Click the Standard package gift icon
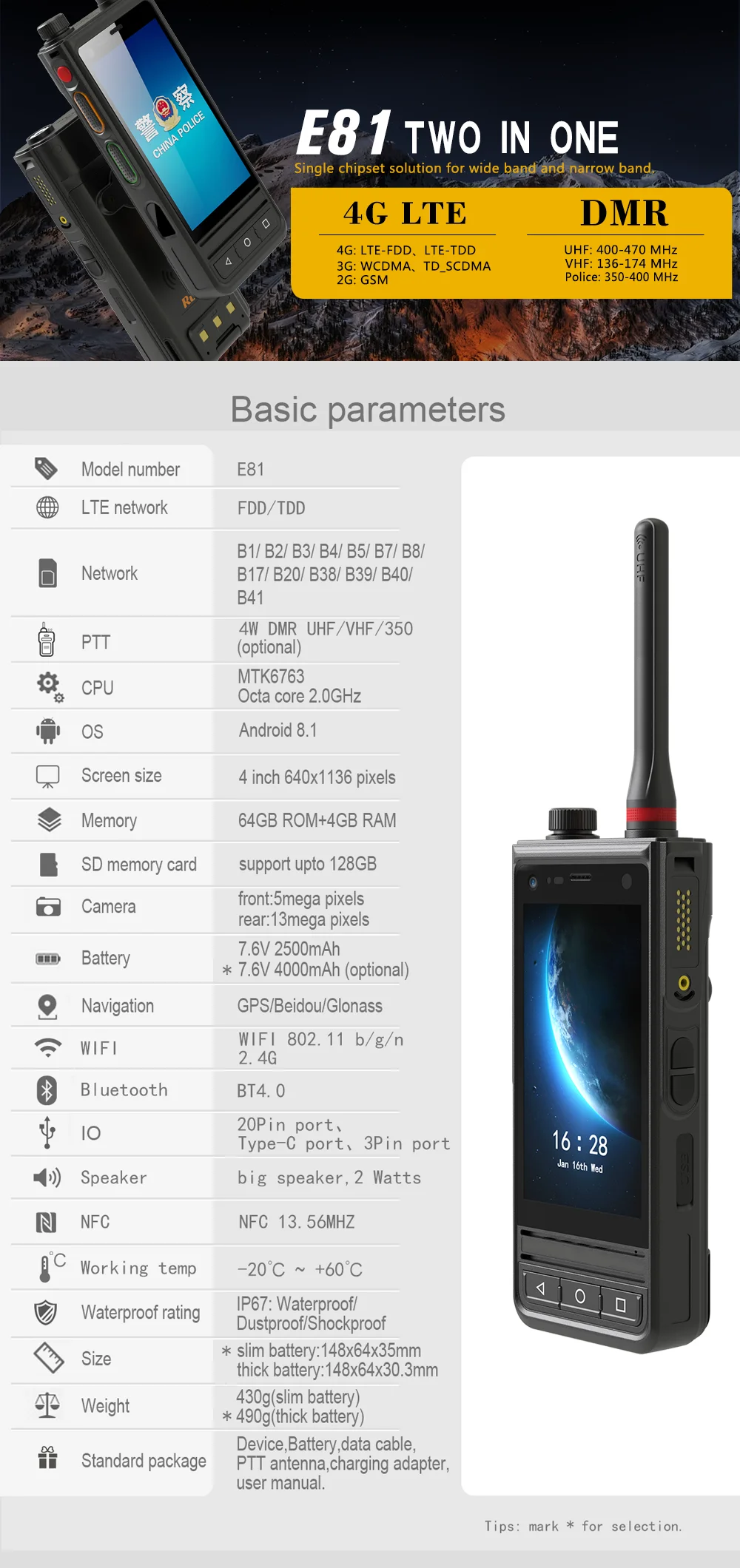 [x=47, y=1458]
